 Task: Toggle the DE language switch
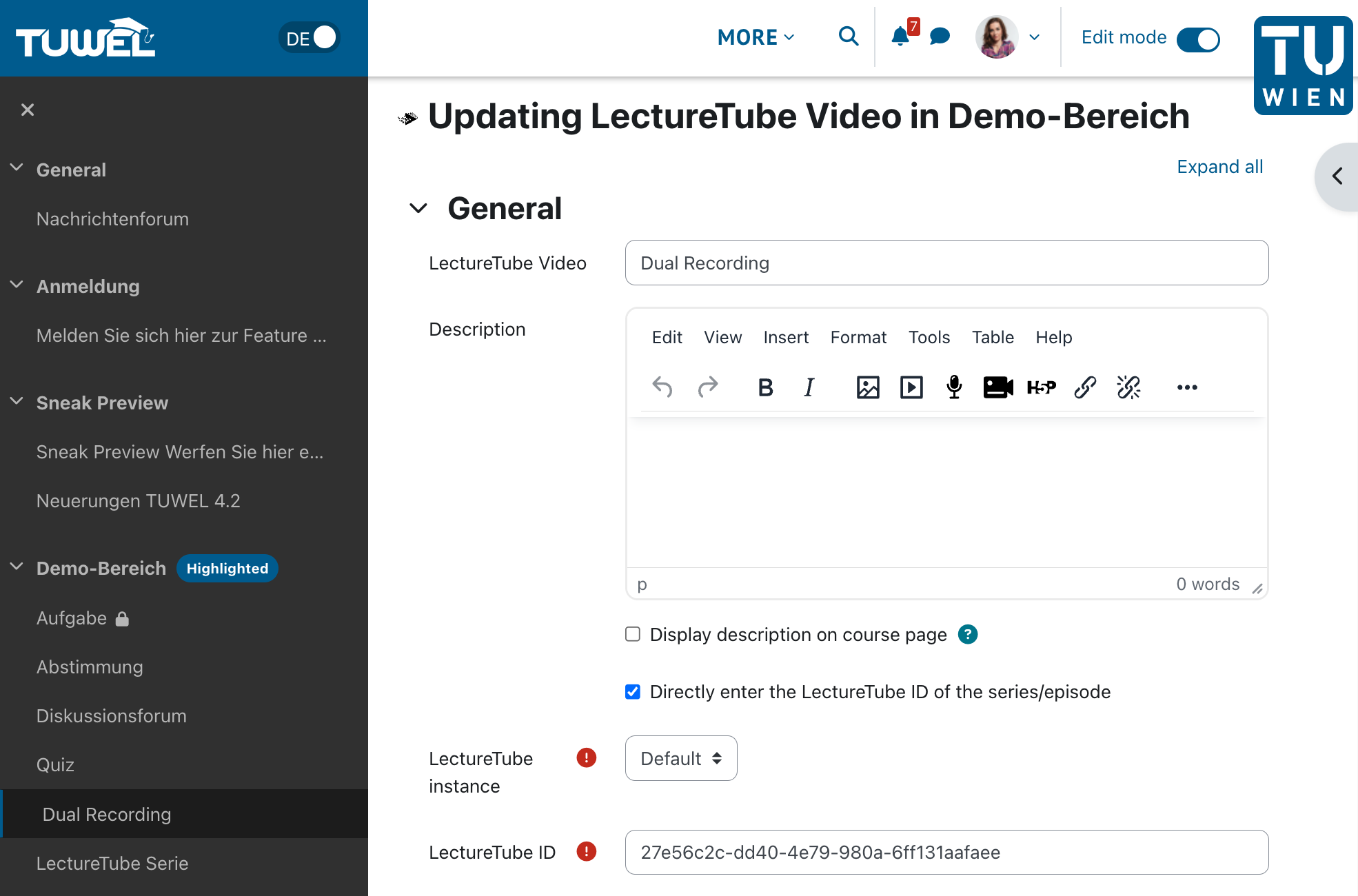pos(309,38)
